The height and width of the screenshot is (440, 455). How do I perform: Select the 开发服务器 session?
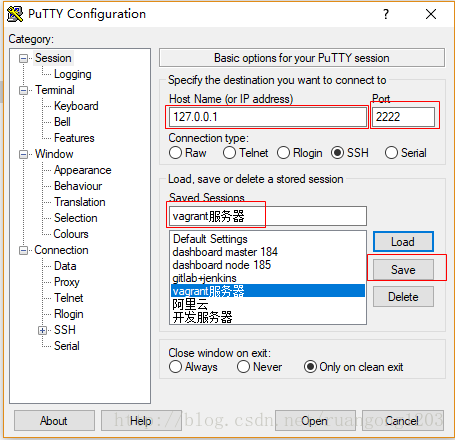(x=268, y=317)
